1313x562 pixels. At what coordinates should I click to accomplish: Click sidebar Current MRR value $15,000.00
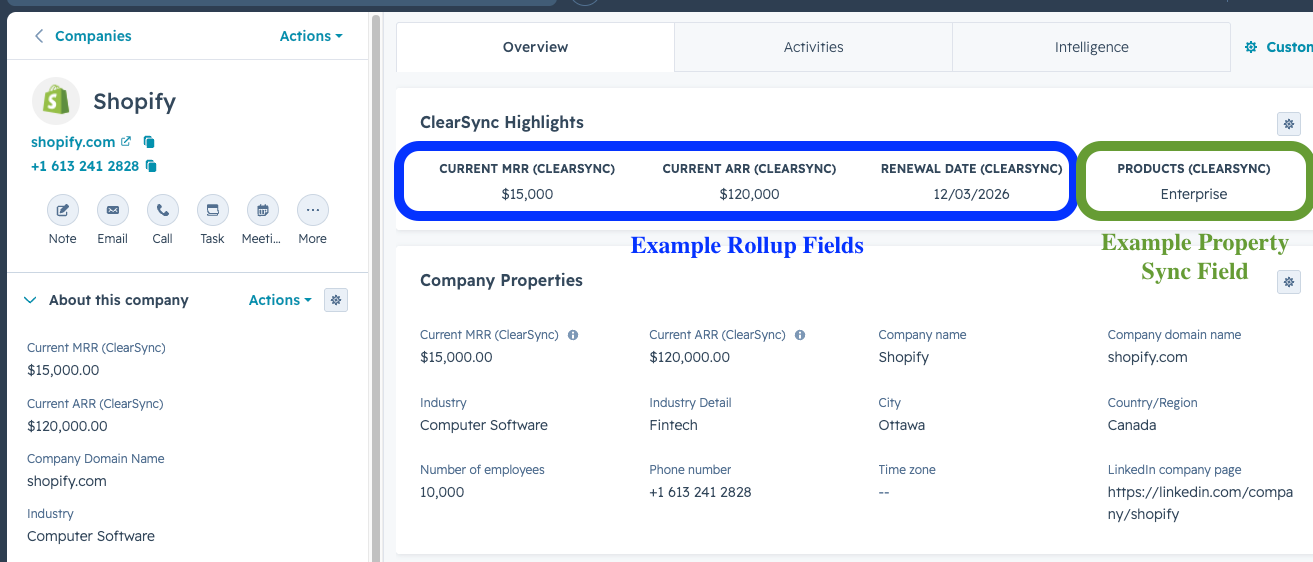(x=63, y=370)
